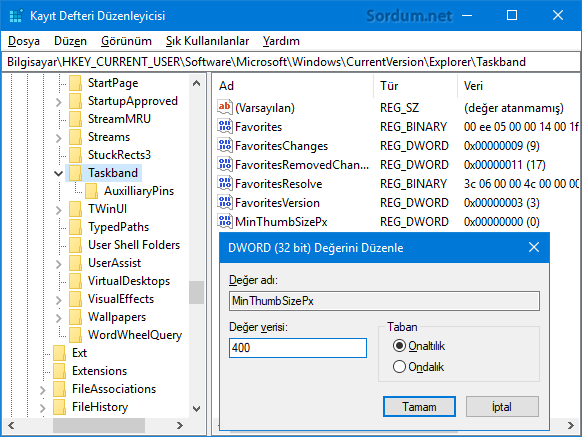This screenshot has height=437, width=582.
Task: Click the binary icon beside Favorites value
Action: [225, 127]
